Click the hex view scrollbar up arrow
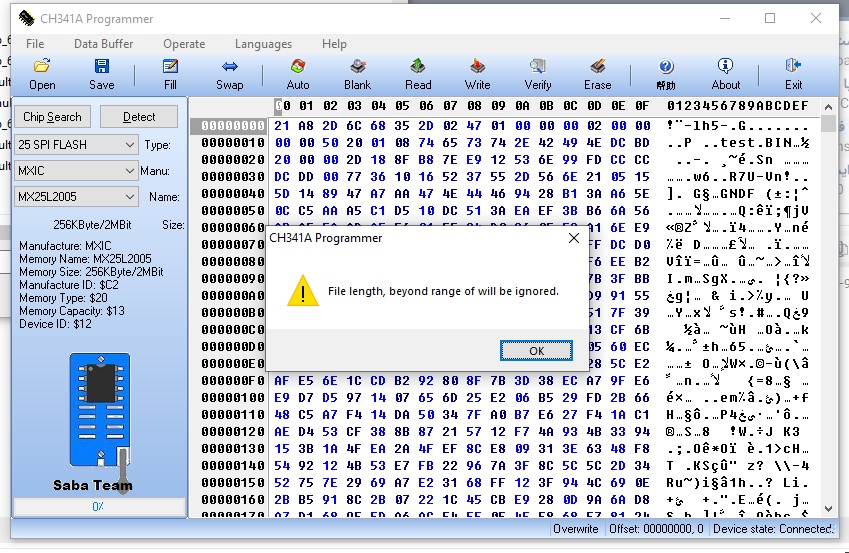This screenshot has height=553, width=849. pos(828,107)
